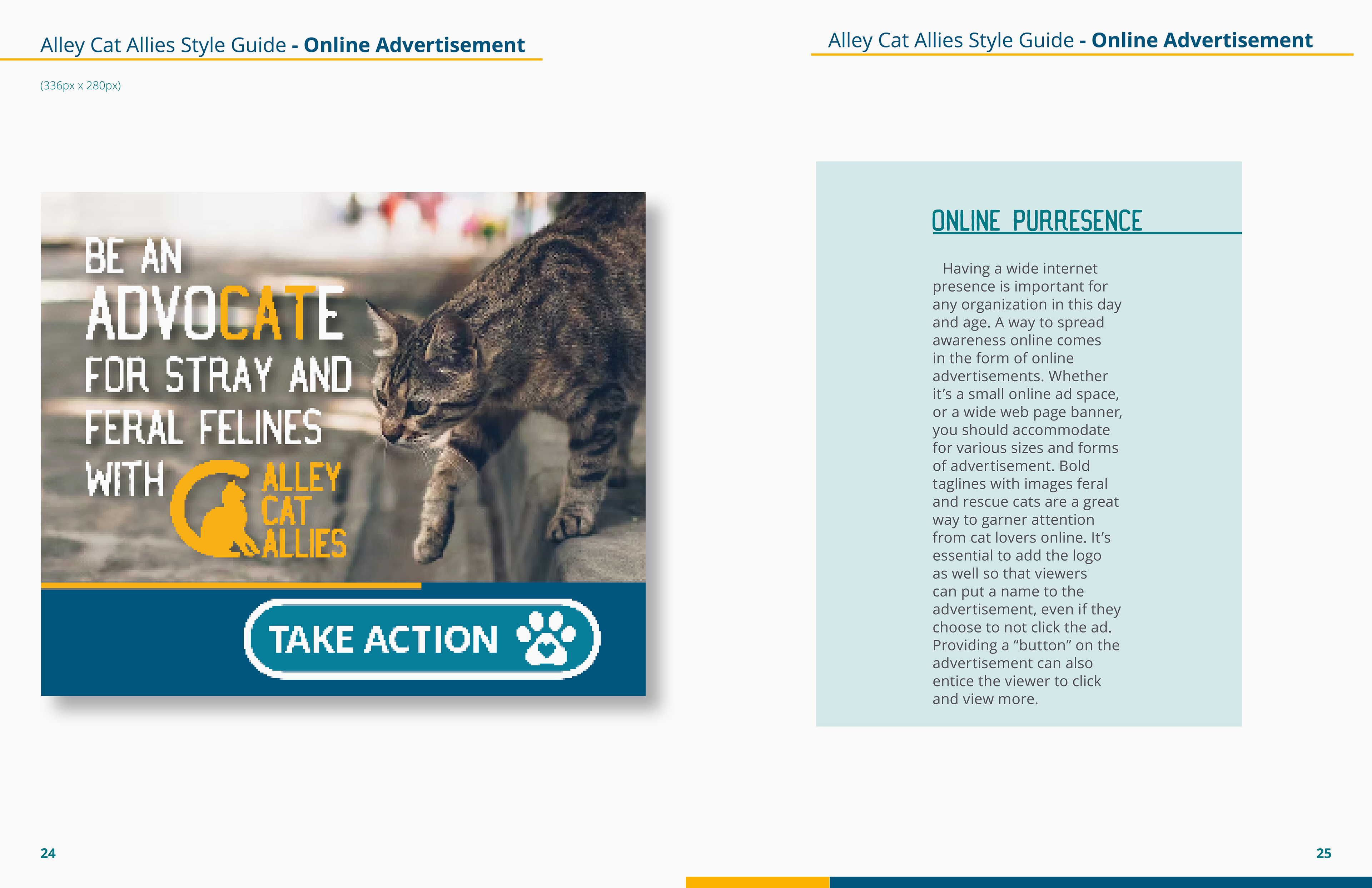Image resolution: width=1372 pixels, height=888 pixels.
Task: Click the right page header 'Online Advertisement' title
Action: click(x=1202, y=40)
